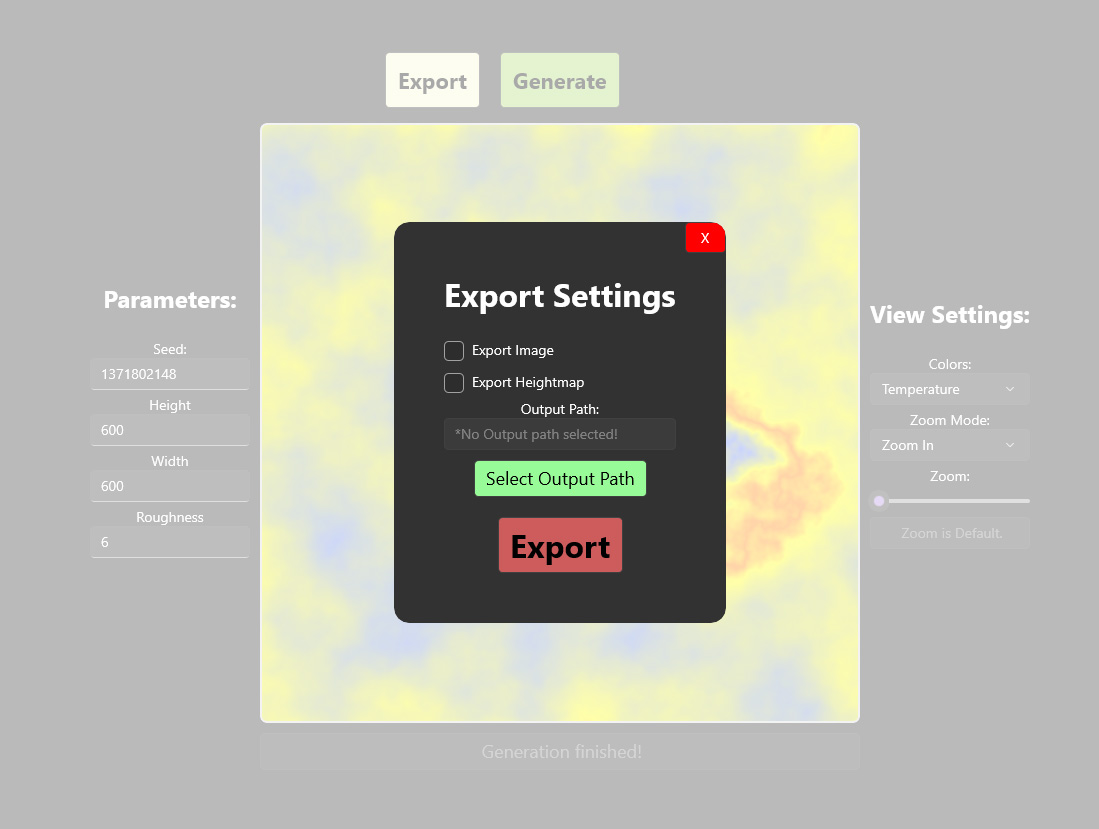The width and height of the screenshot is (1099, 829).
Task: Click the Output Path text field
Action: (560, 434)
